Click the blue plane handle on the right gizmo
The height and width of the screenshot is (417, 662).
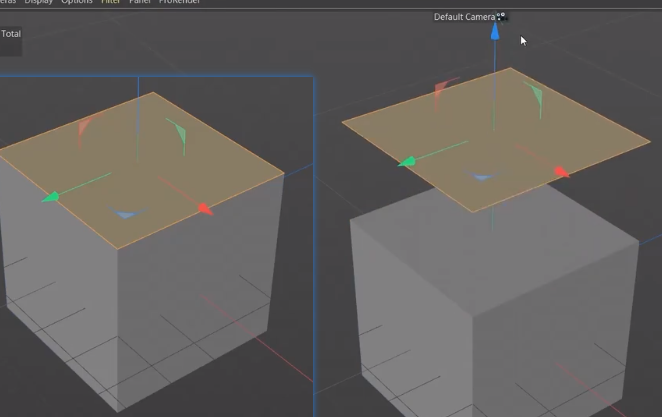pos(482,176)
